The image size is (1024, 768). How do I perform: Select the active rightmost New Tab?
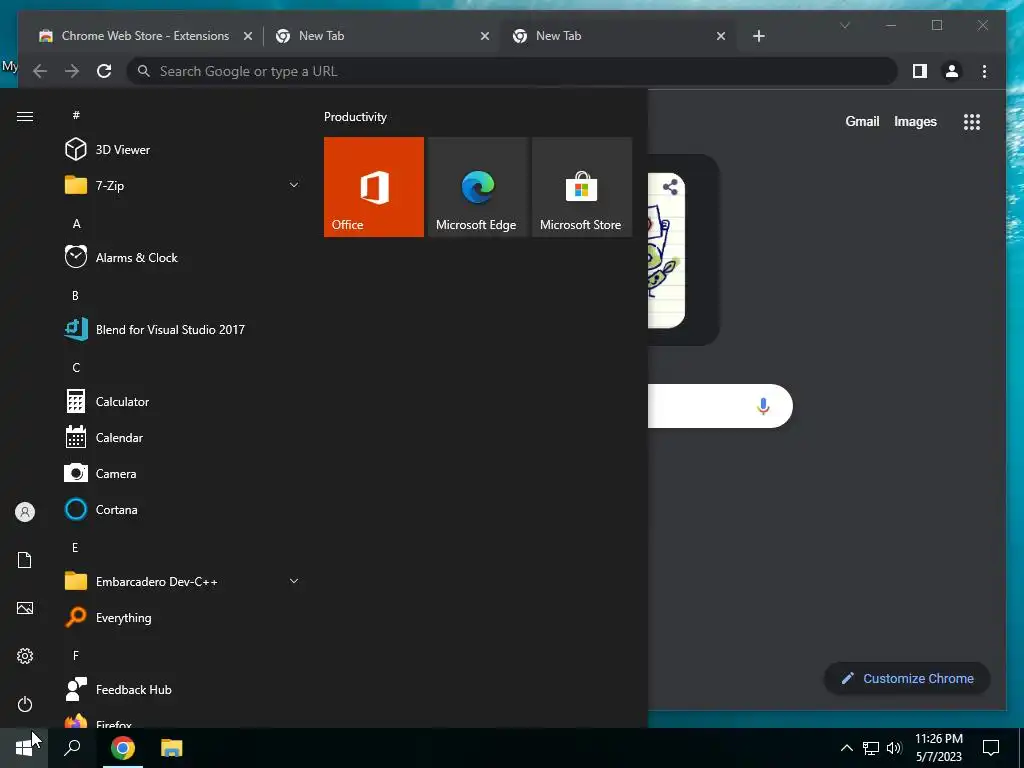point(618,36)
